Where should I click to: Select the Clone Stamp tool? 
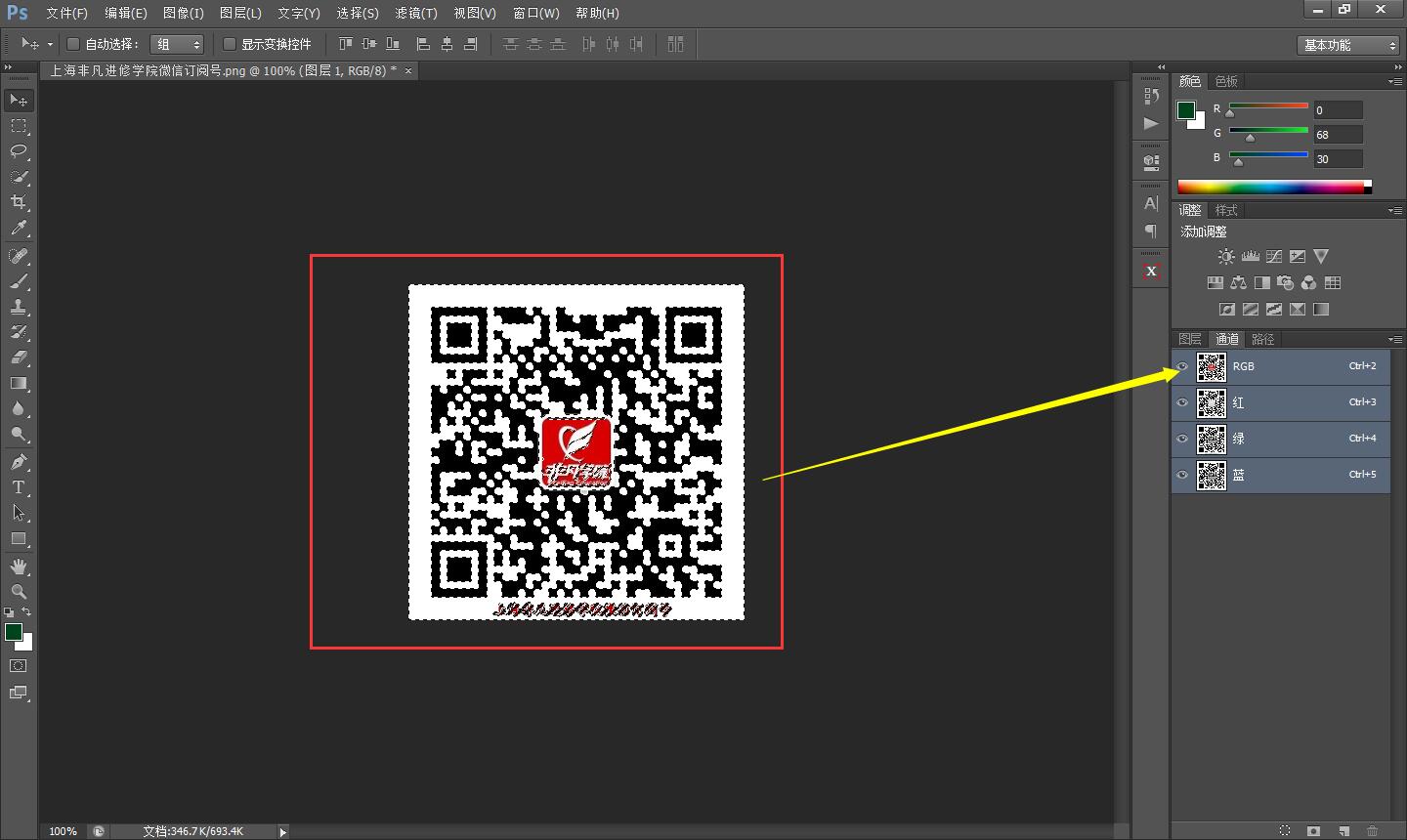coord(19,307)
